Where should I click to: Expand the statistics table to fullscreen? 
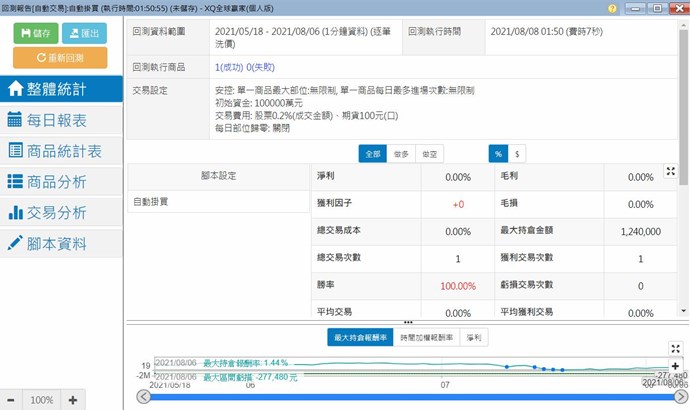671,171
